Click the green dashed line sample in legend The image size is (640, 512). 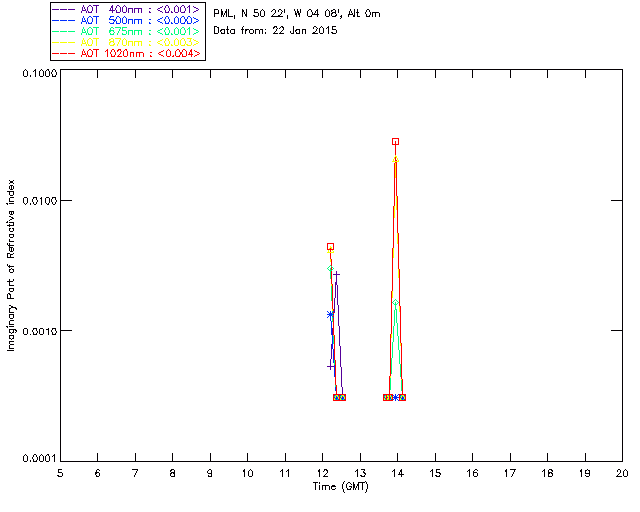click(64, 31)
